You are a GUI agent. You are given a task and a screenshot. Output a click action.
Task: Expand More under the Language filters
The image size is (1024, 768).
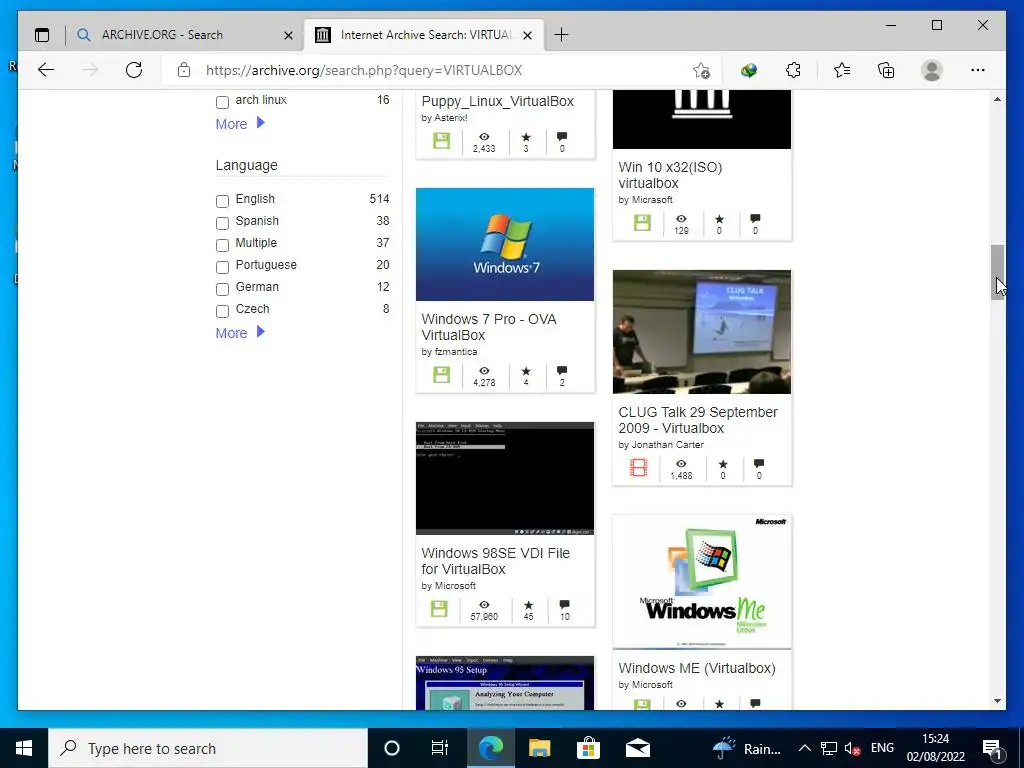tap(240, 332)
